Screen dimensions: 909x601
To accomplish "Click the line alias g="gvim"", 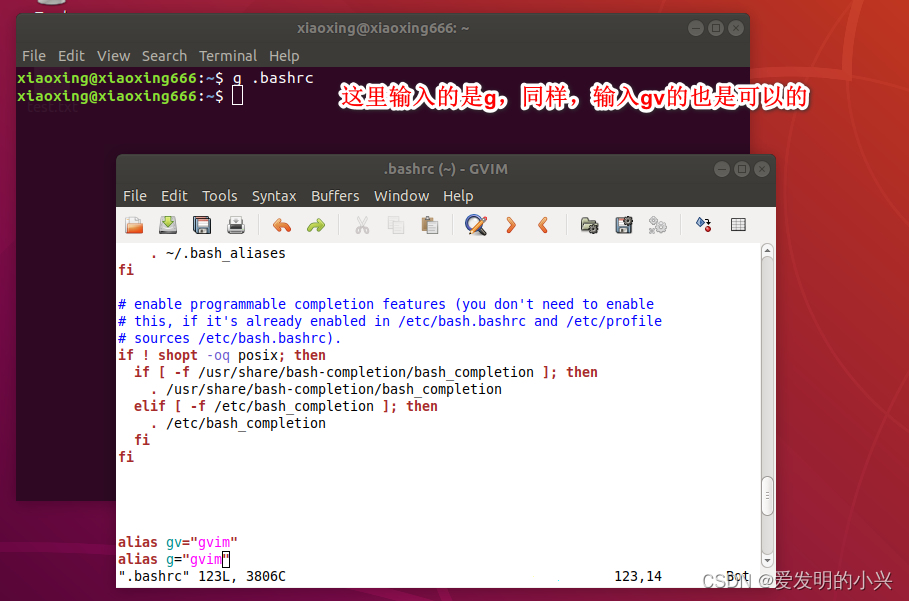I will coord(174,559).
